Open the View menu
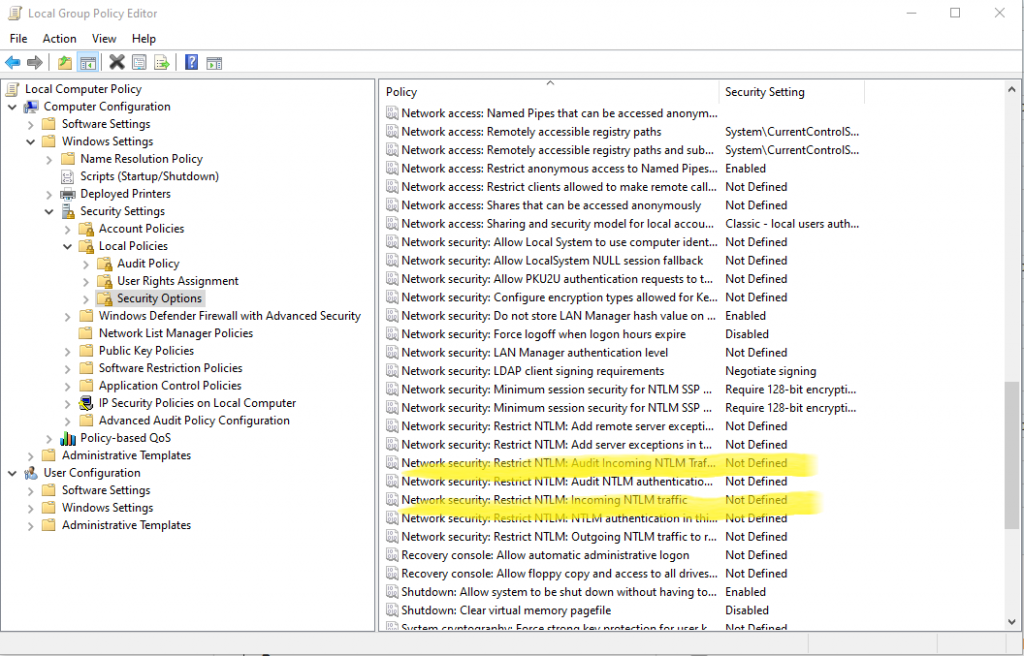Image resolution: width=1024 pixels, height=656 pixels. tap(104, 38)
